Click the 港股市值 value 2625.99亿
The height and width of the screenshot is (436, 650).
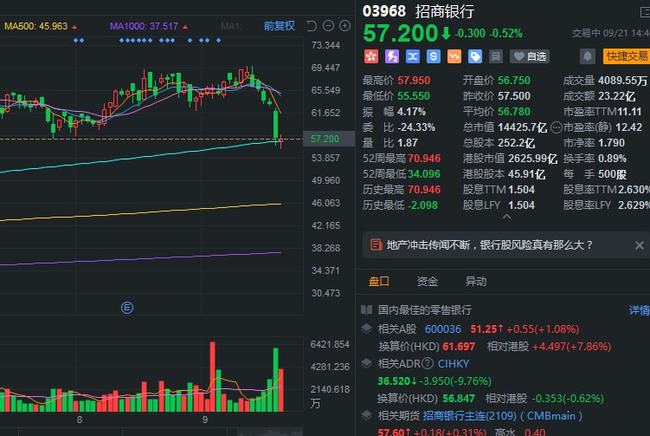click(533, 159)
